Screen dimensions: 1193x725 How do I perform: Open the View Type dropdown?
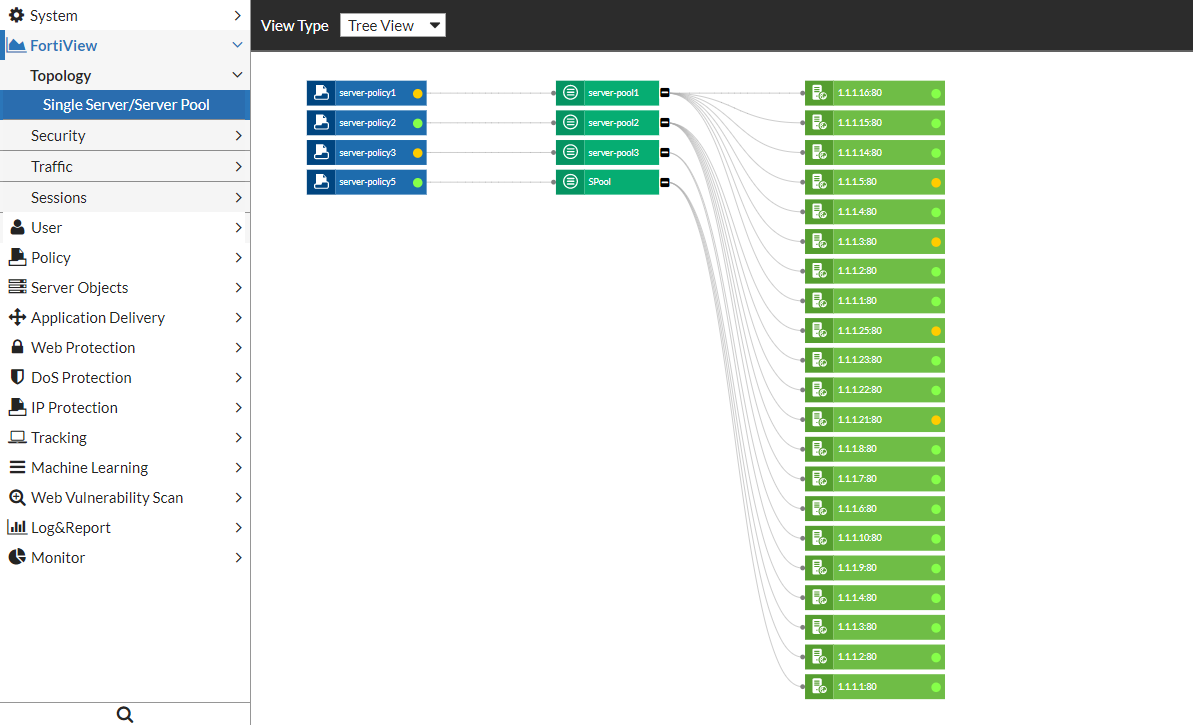click(393, 26)
